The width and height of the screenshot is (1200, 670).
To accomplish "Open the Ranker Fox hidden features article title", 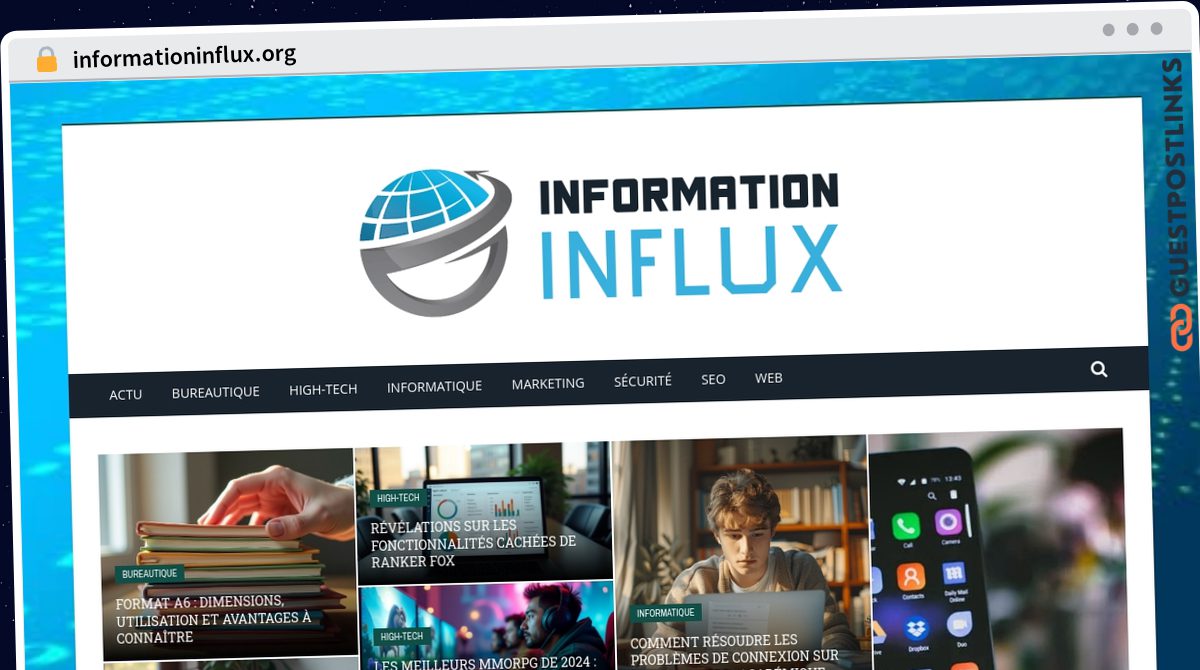I will tap(473, 543).
